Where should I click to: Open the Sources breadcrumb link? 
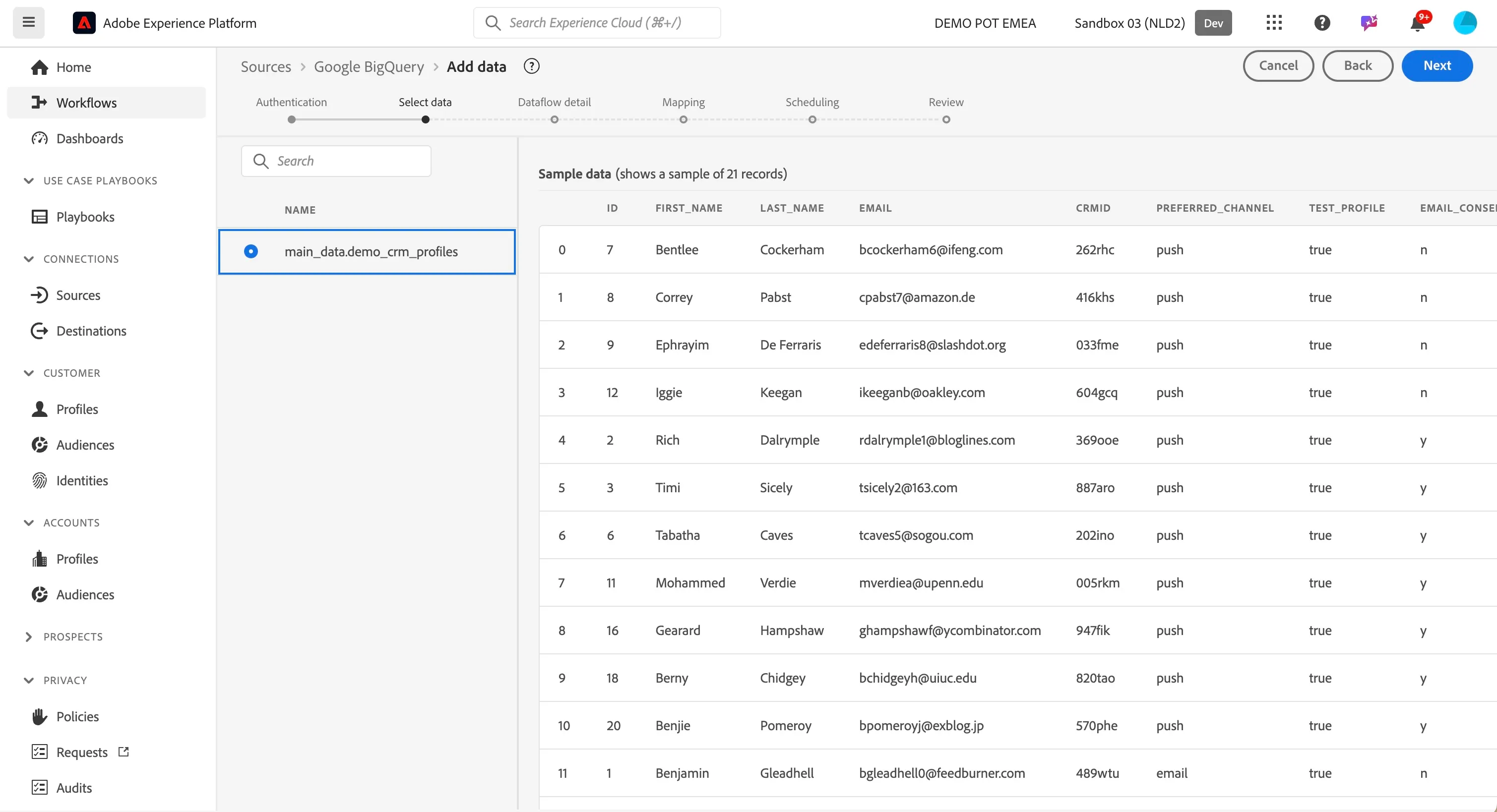tap(265, 67)
